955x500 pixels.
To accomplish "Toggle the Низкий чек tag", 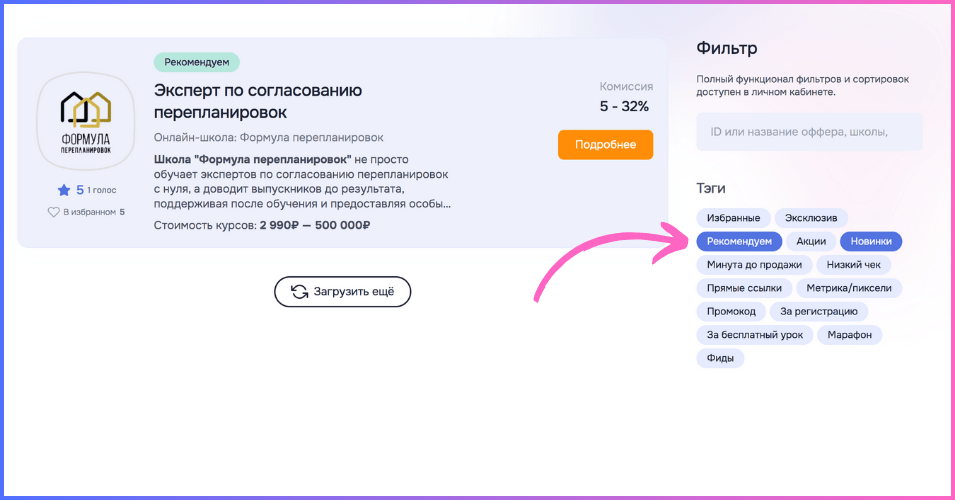I will pyautogui.click(x=853, y=265).
